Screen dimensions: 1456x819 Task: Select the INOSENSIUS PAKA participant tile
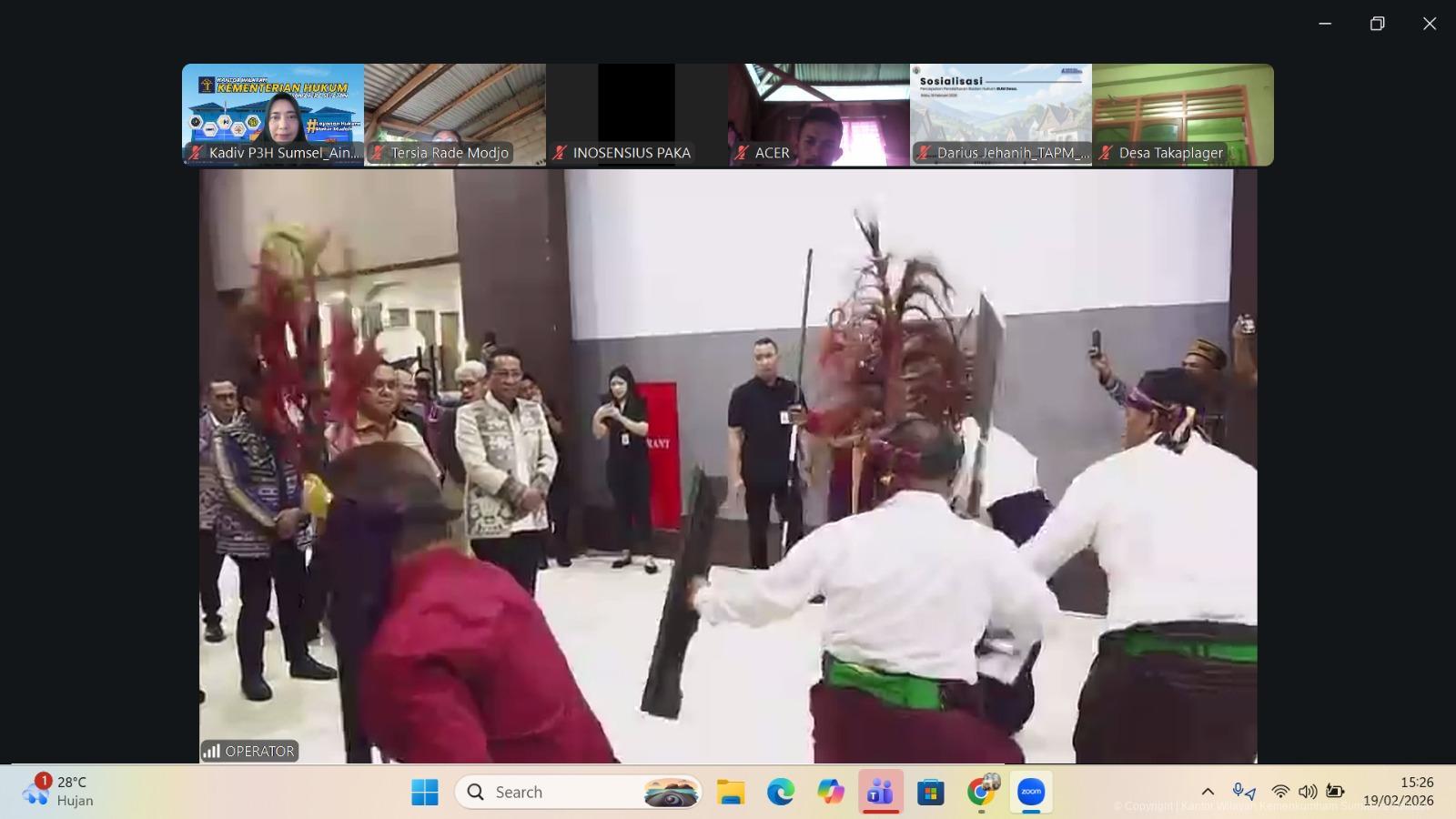[637, 115]
